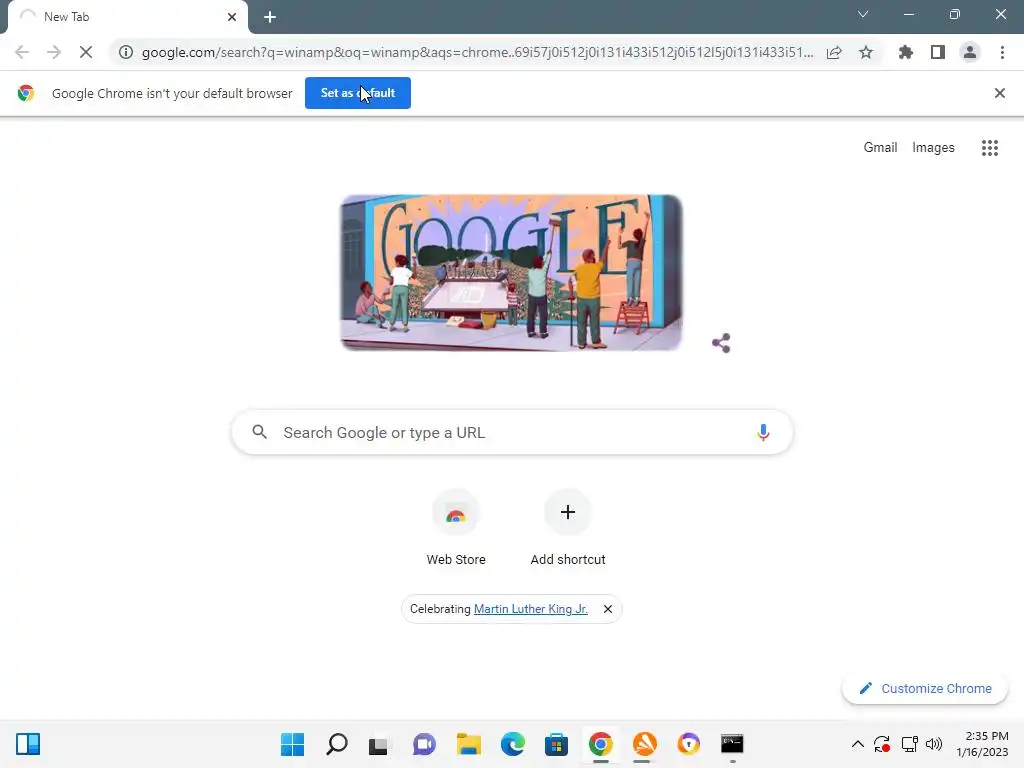
Task: Open Task View in taskbar
Action: [379, 744]
